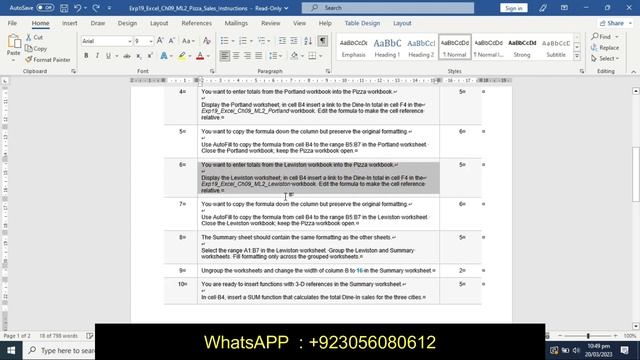
Task: Collapse the ribbon
Action: coord(633,72)
